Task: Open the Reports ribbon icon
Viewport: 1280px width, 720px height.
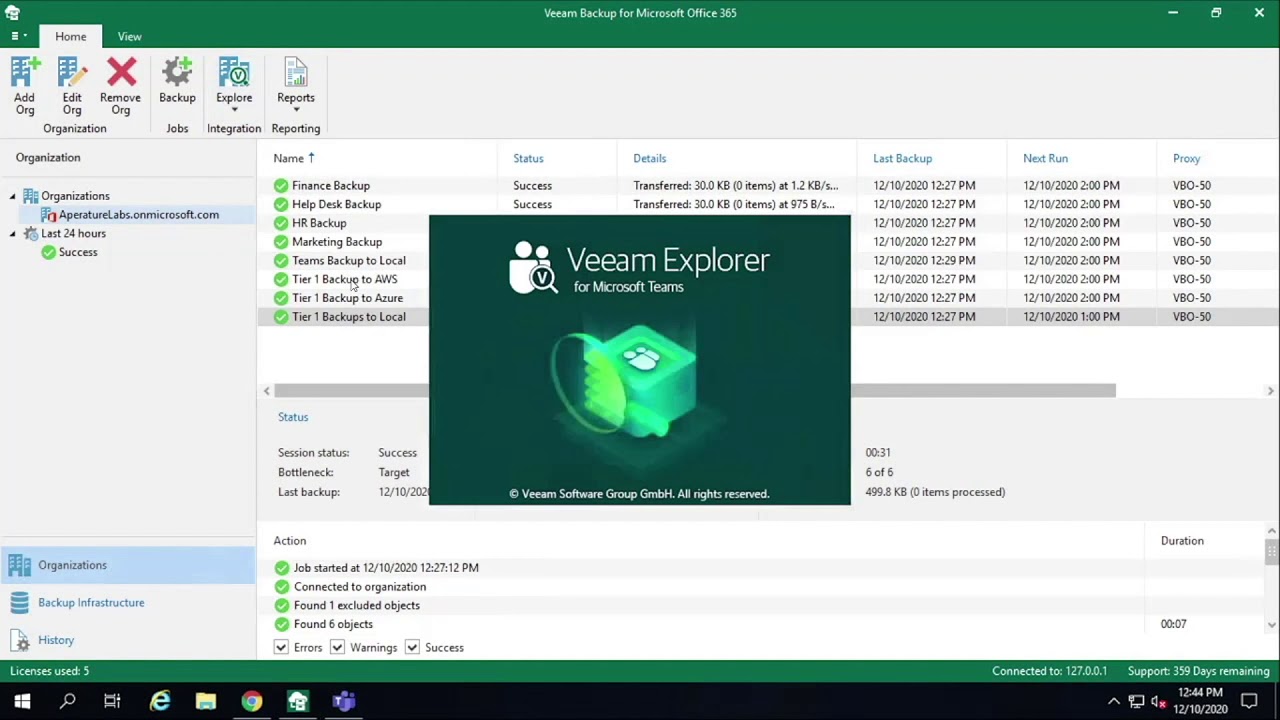Action: point(296,74)
